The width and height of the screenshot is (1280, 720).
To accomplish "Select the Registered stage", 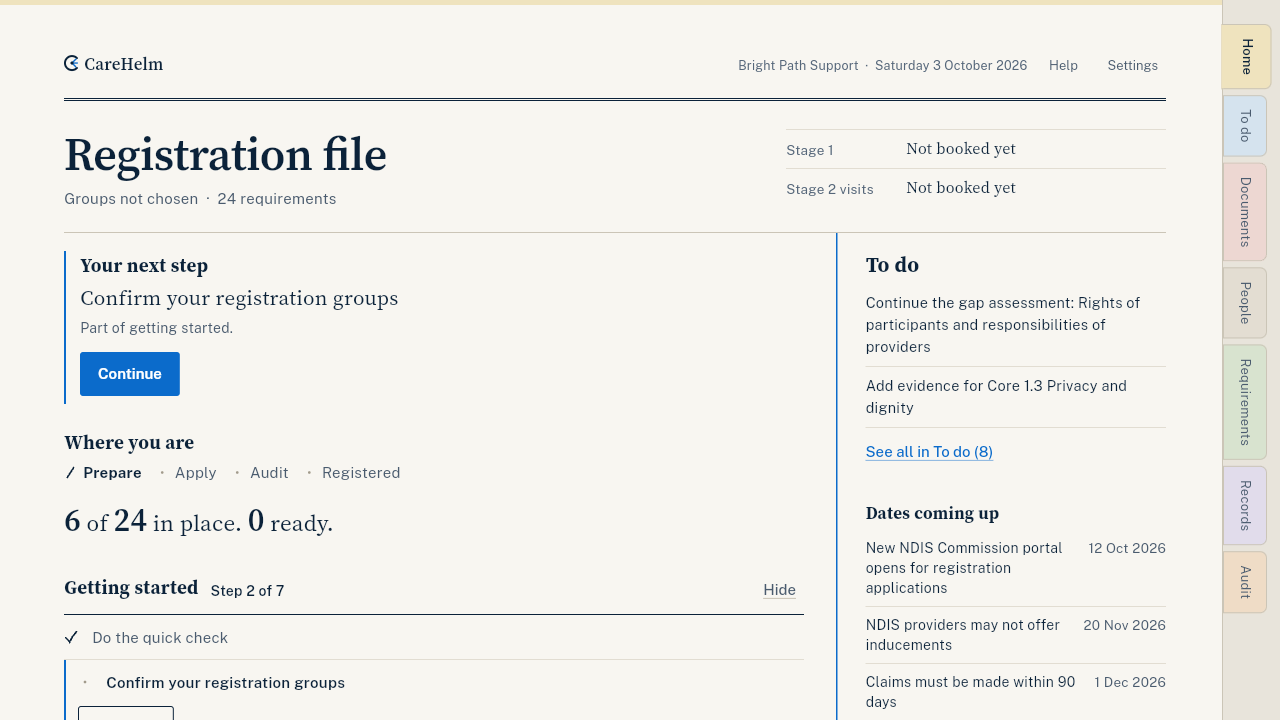I will coord(361,473).
